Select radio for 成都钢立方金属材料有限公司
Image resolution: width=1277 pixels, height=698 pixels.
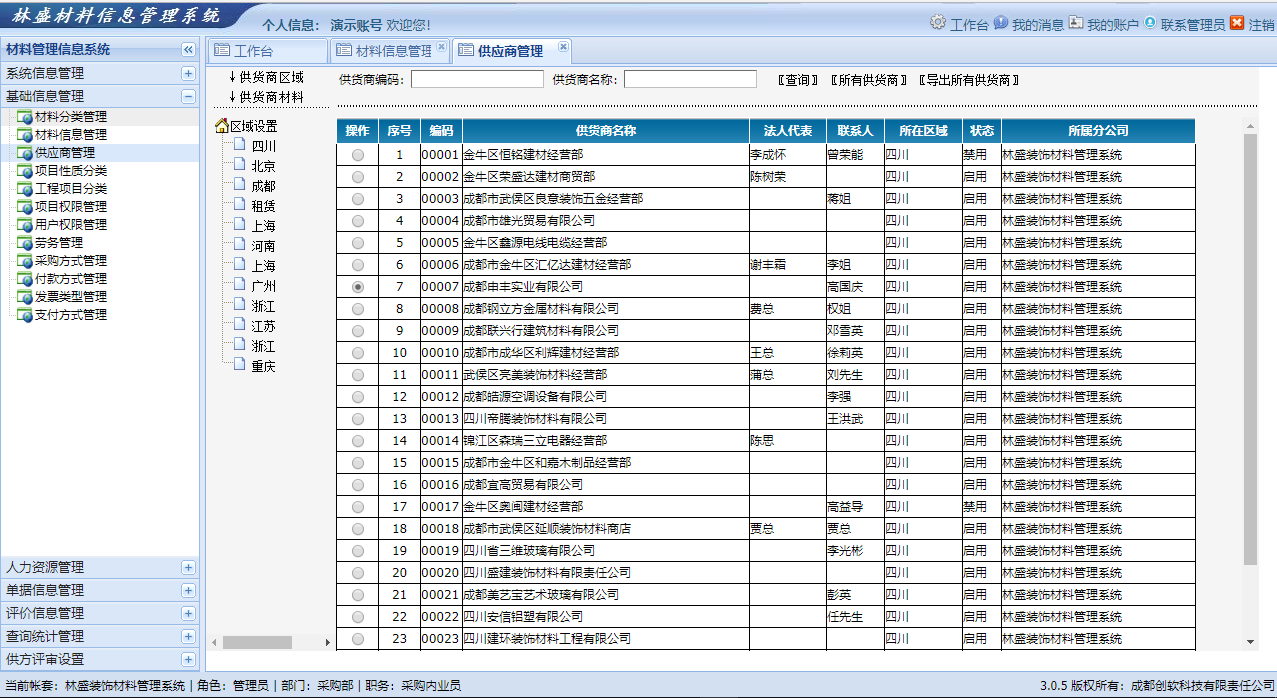(x=358, y=309)
